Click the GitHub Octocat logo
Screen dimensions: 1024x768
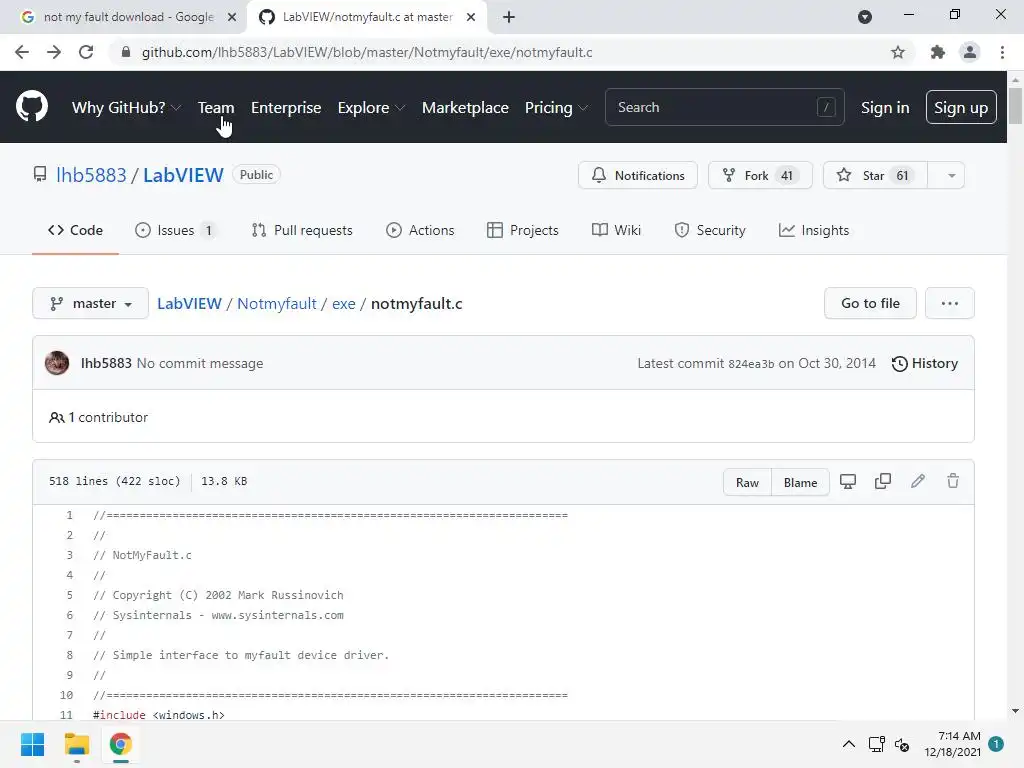click(x=32, y=107)
